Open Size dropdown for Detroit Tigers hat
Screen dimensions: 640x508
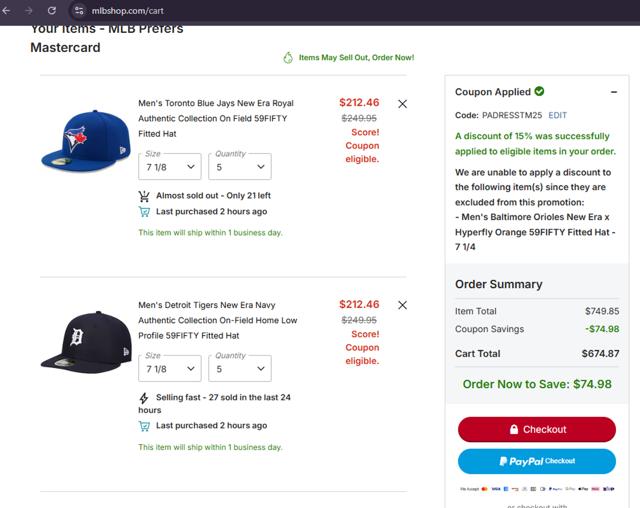(170, 369)
